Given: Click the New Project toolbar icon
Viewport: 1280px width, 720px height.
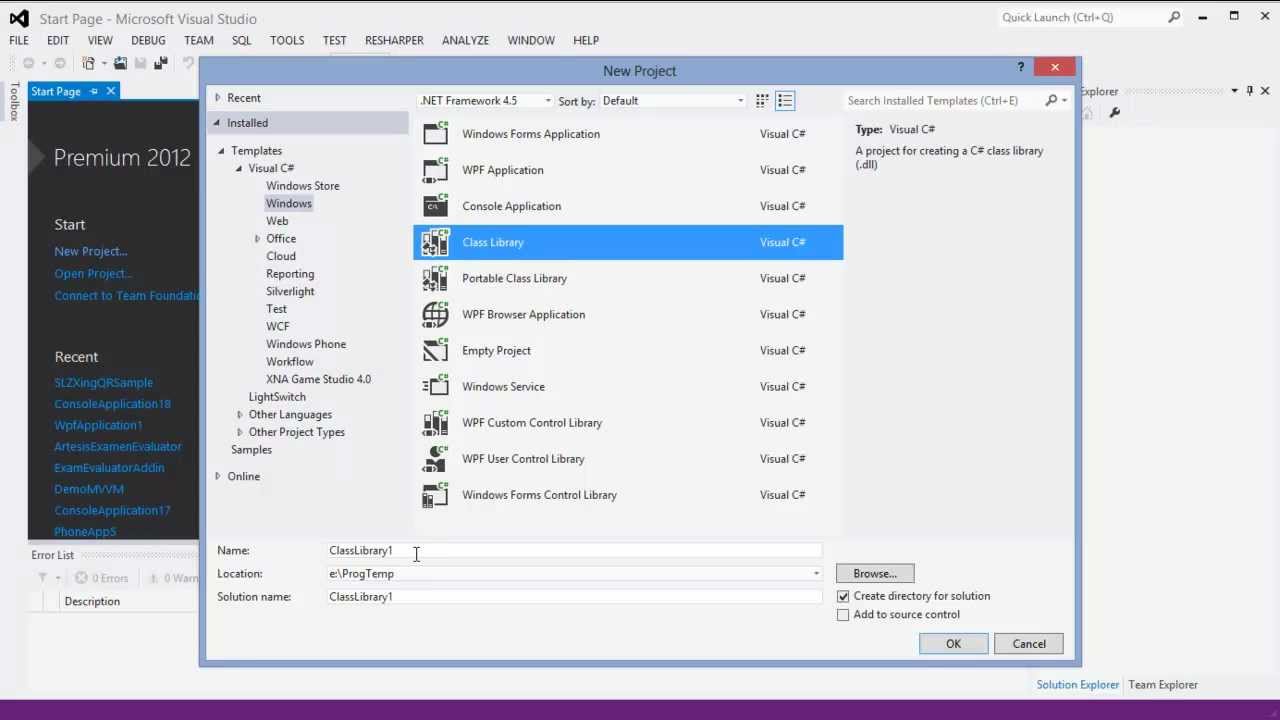Looking at the screenshot, I should pyautogui.click(x=89, y=63).
